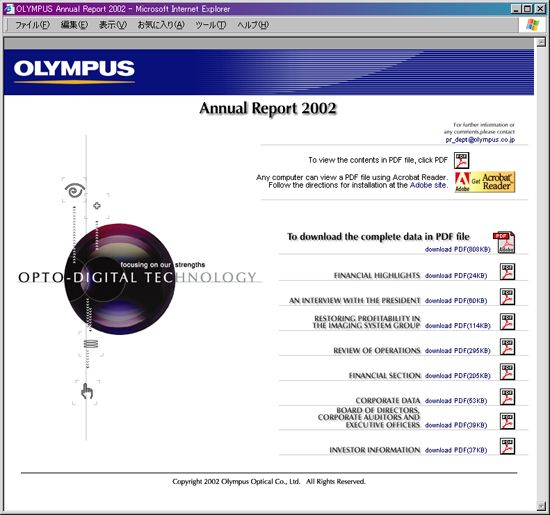Click the pr_dept@olympus.co.jp email link
Screen dimensions: 550x515
480,140
